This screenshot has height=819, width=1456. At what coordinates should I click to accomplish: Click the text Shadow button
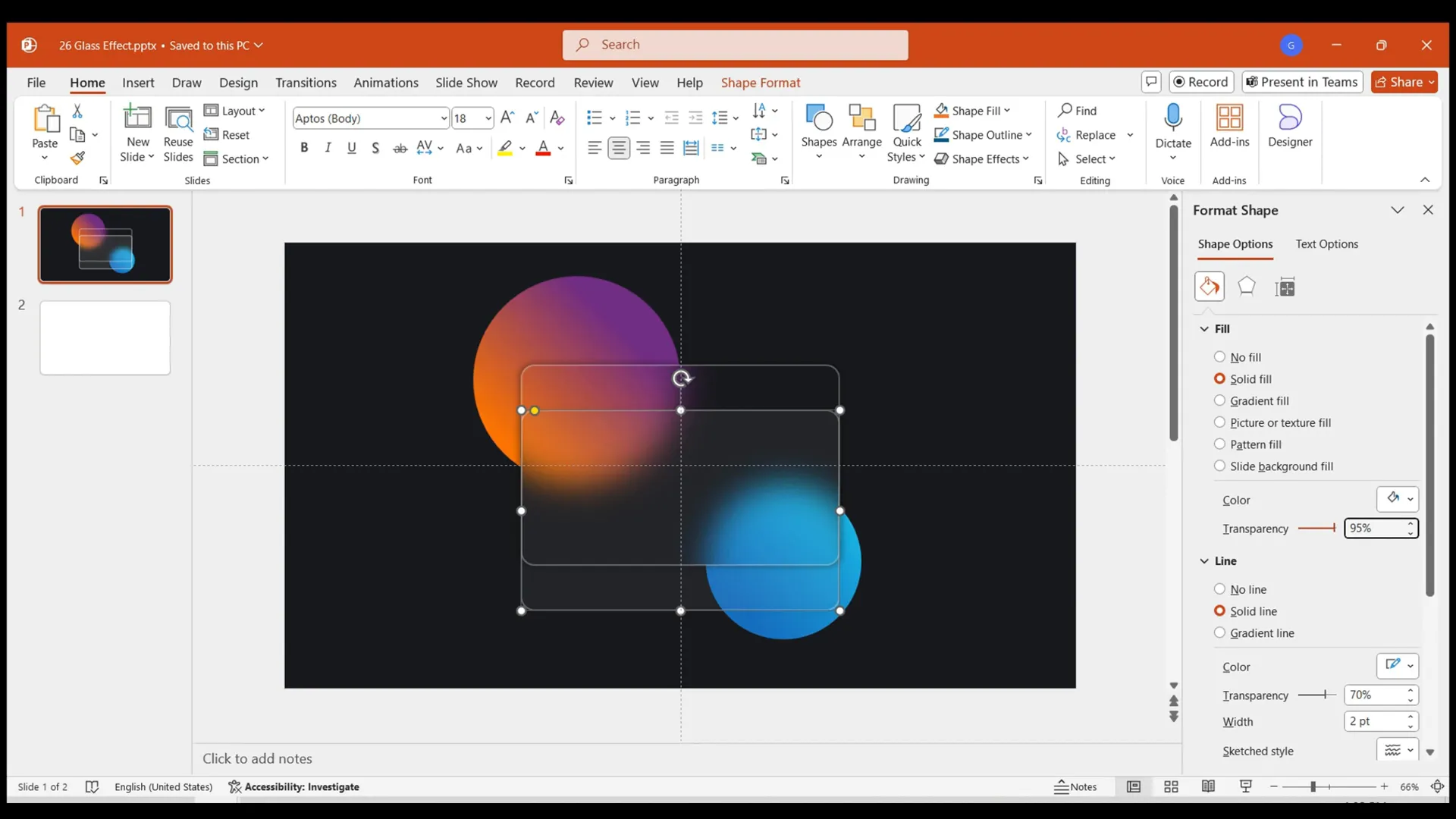[375, 148]
